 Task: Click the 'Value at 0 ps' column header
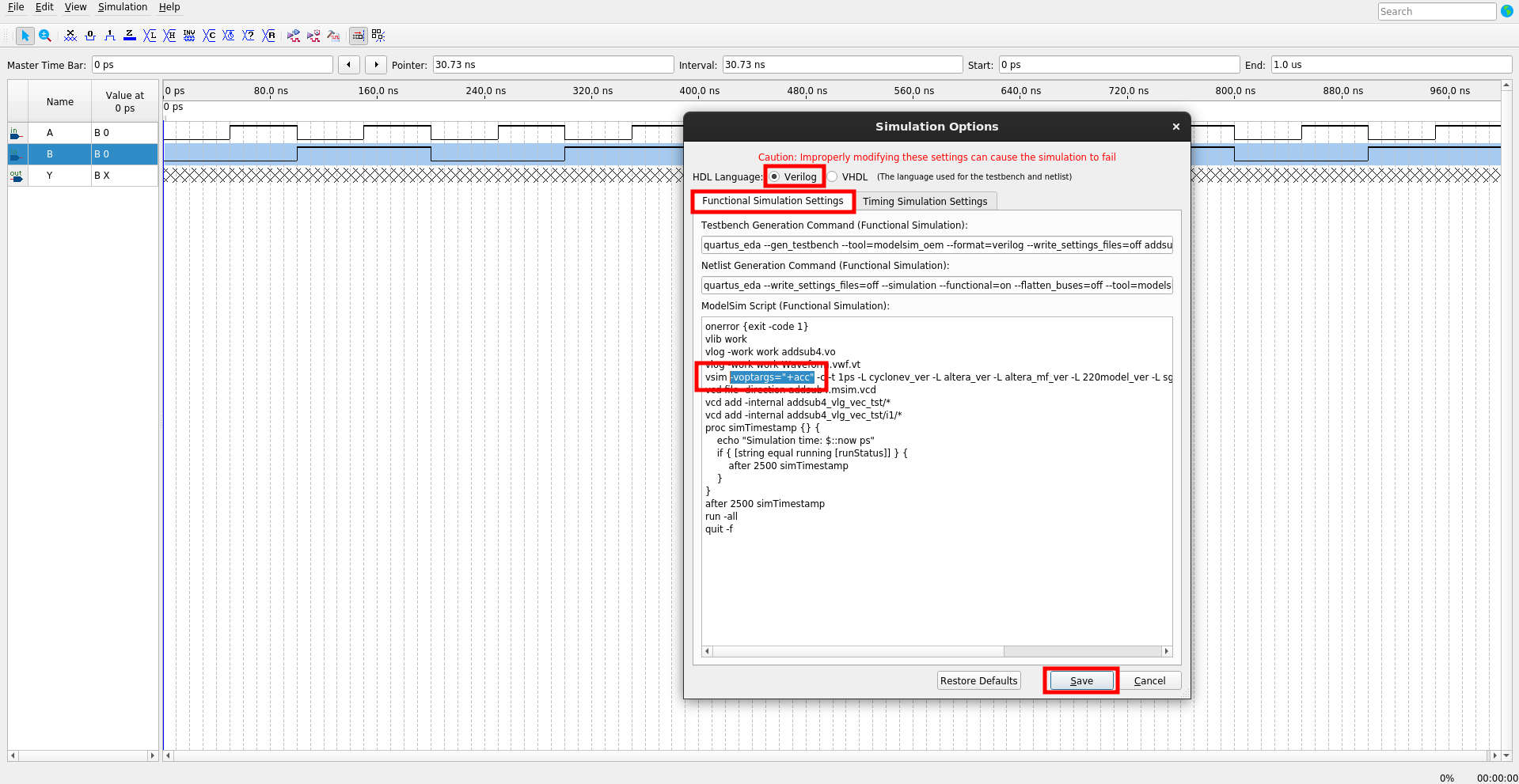tap(125, 101)
